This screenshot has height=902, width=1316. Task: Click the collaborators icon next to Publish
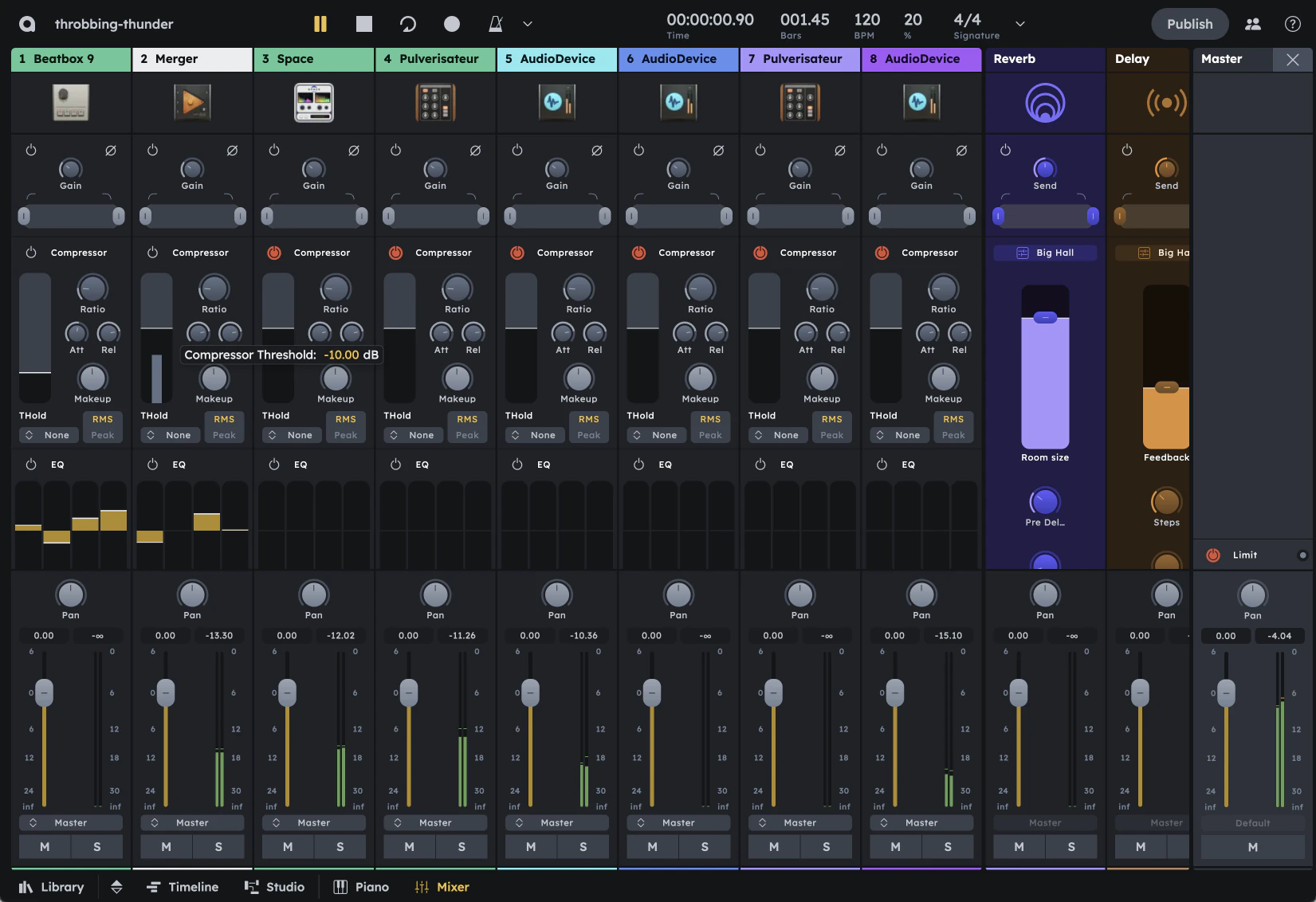click(x=1252, y=24)
